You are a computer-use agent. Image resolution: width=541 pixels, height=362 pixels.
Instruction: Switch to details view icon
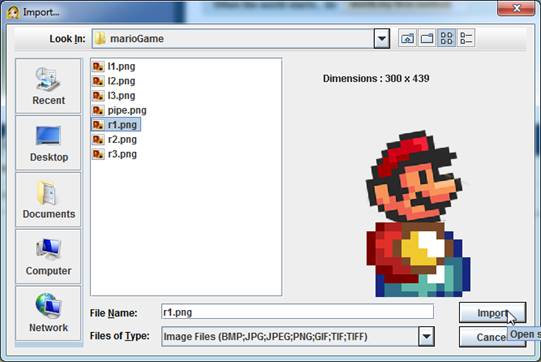pos(466,38)
